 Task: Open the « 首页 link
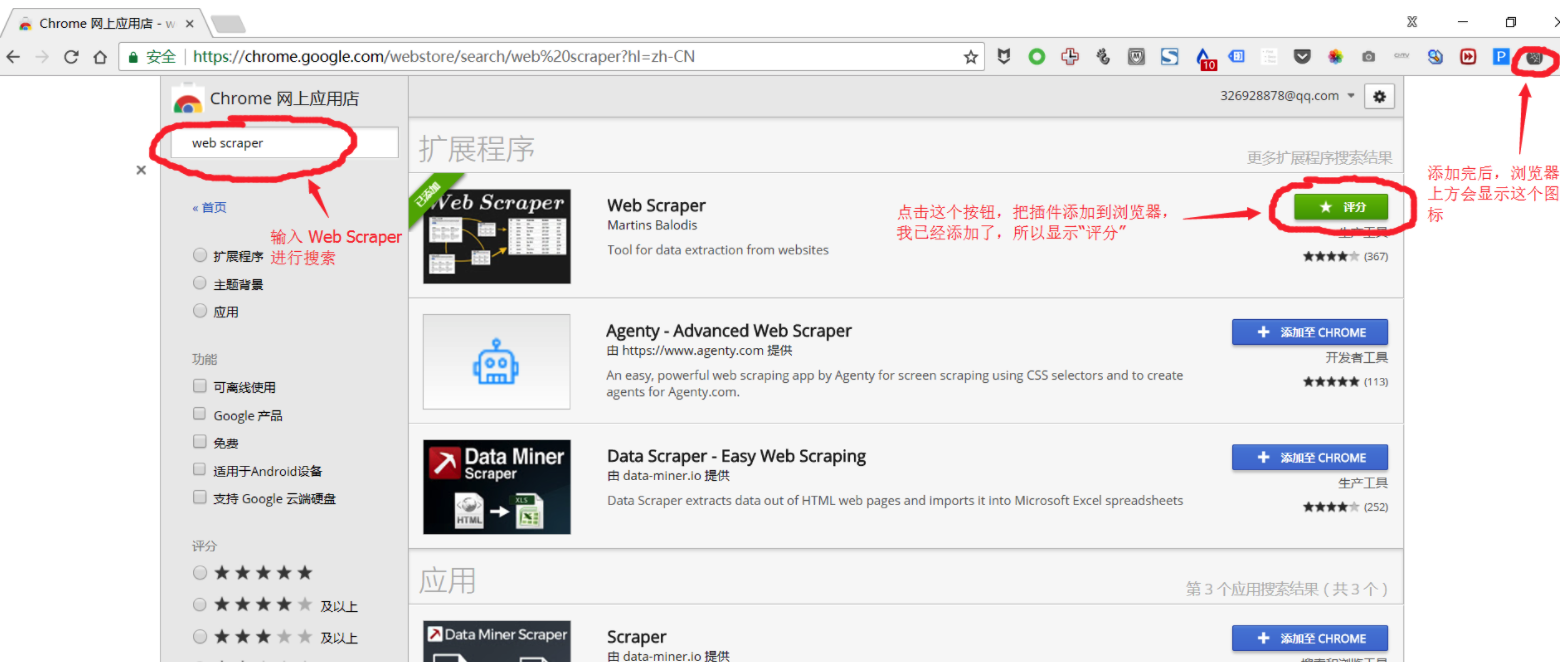pos(209,208)
